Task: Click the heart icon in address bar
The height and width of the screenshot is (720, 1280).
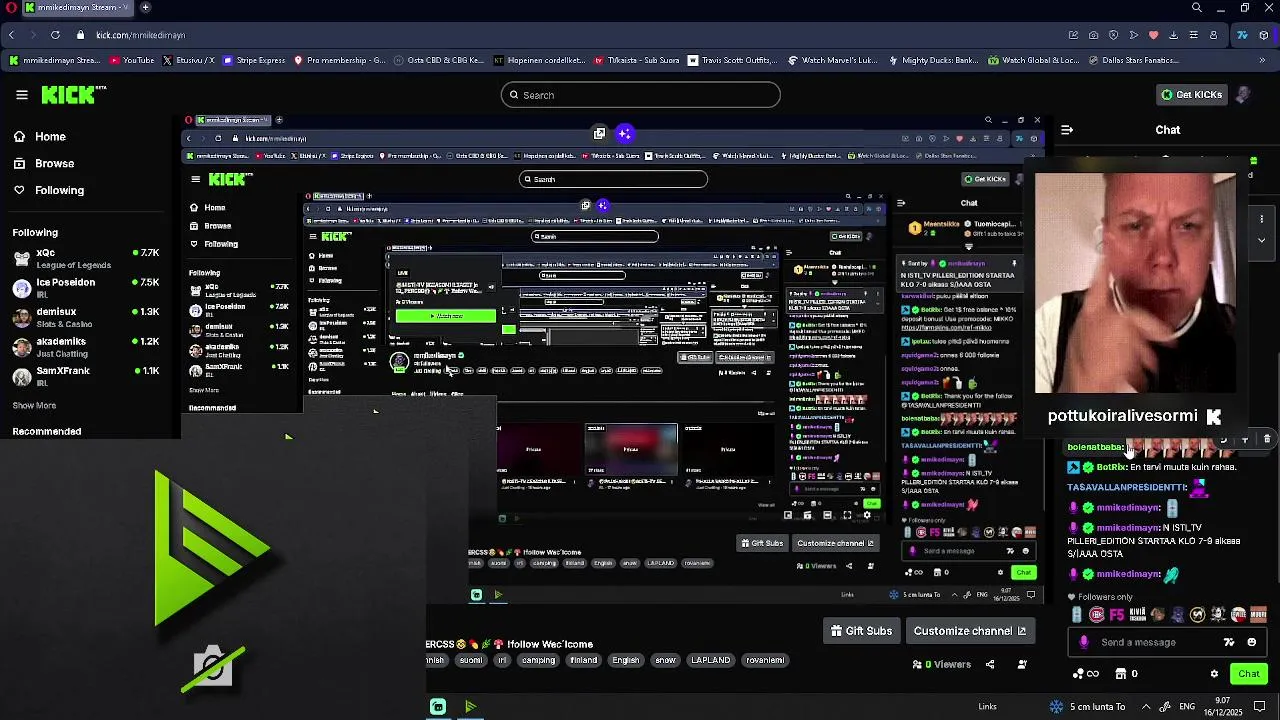Action: click(1153, 35)
